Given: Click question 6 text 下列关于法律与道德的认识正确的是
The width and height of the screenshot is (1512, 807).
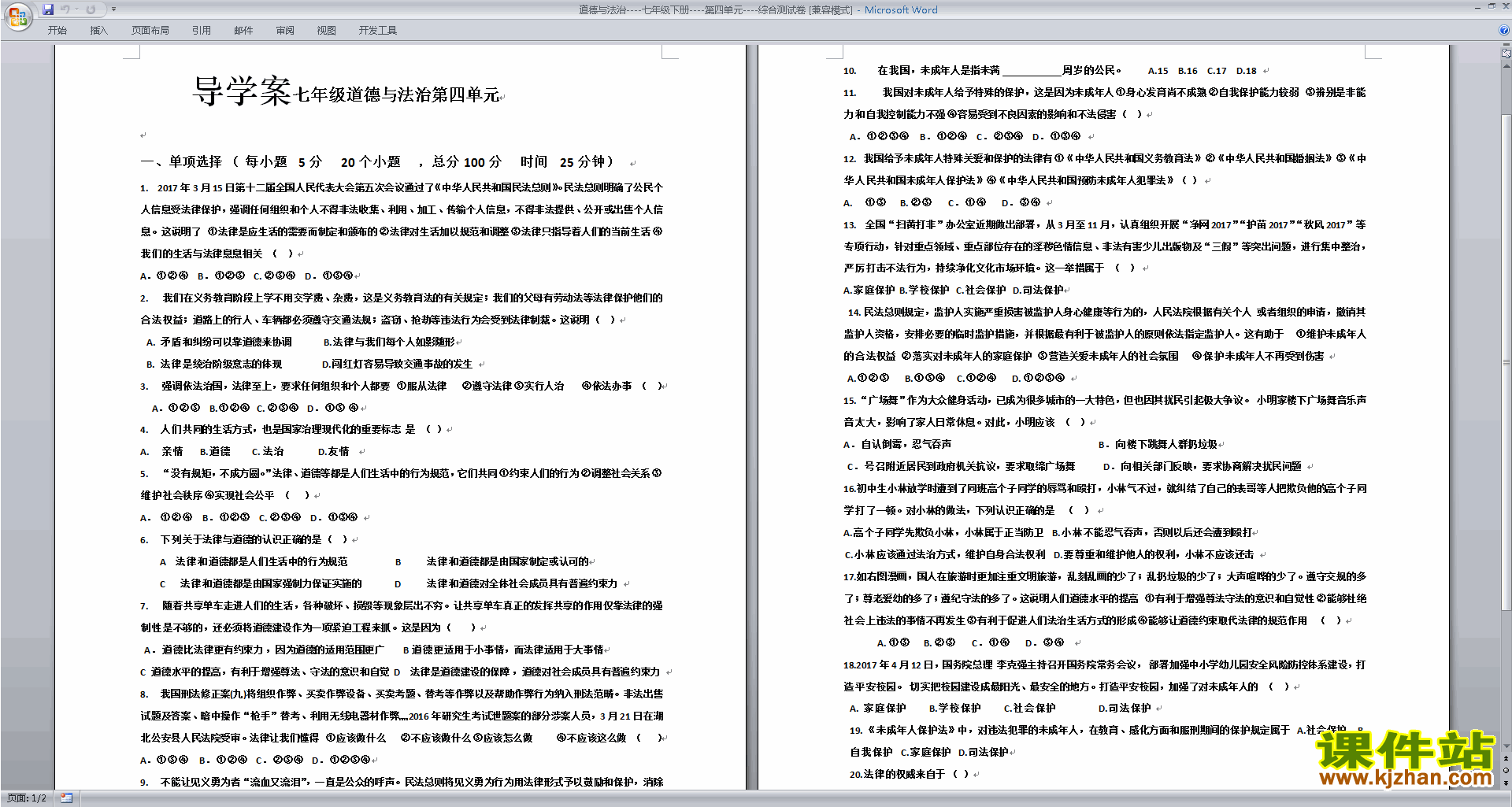Looking at the screenshot, I should pyautogui.click(x=241, y=539).
